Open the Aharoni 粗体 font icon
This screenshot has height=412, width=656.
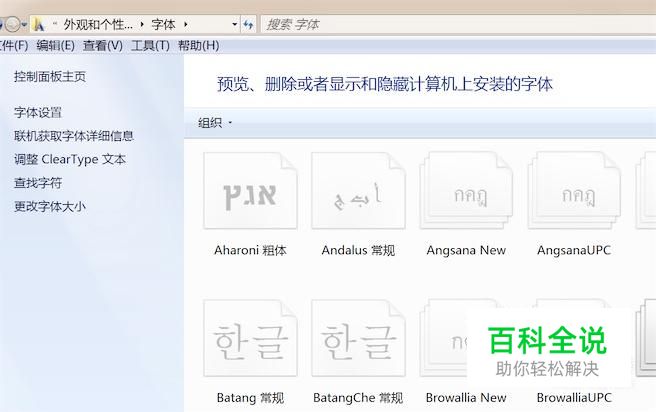pyautogui.click(x=250, y=191)
